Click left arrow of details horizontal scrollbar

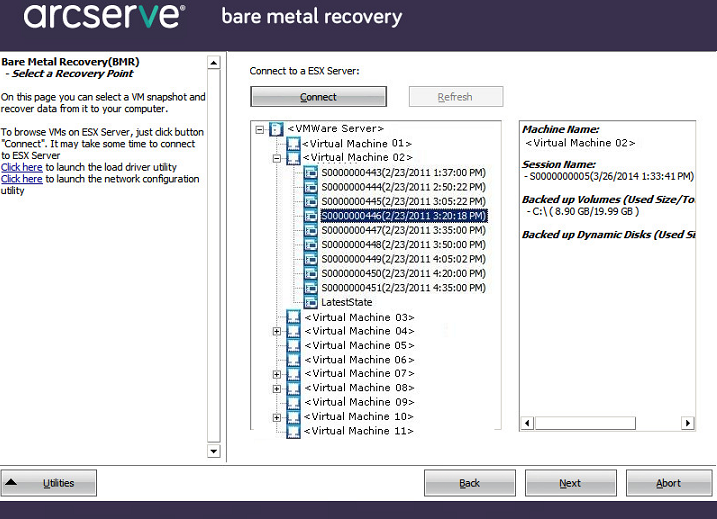tap(527, 423)
